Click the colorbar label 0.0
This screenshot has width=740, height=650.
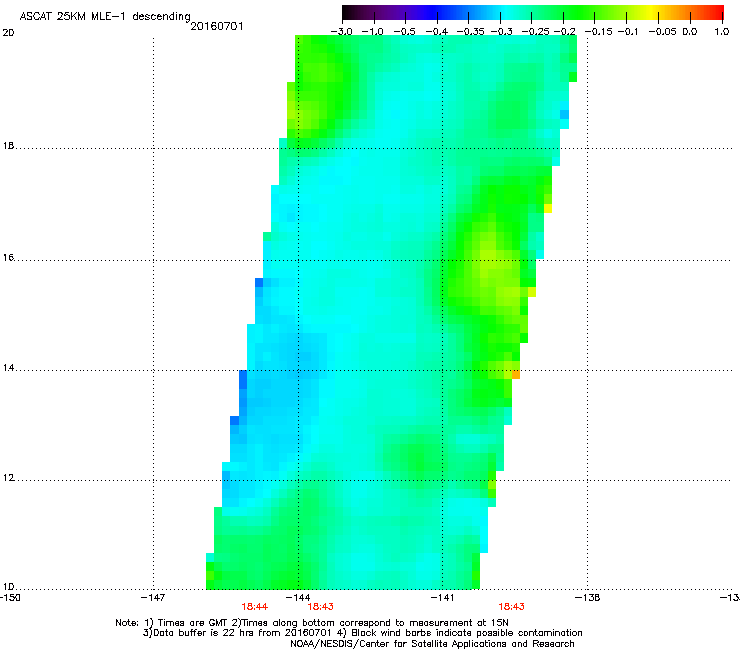tap(690, 32)
